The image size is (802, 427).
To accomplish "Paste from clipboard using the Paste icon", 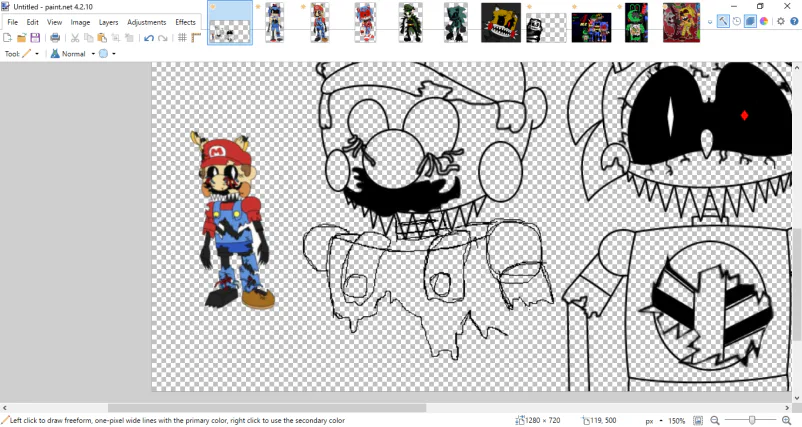I will [x=102, y=38].
